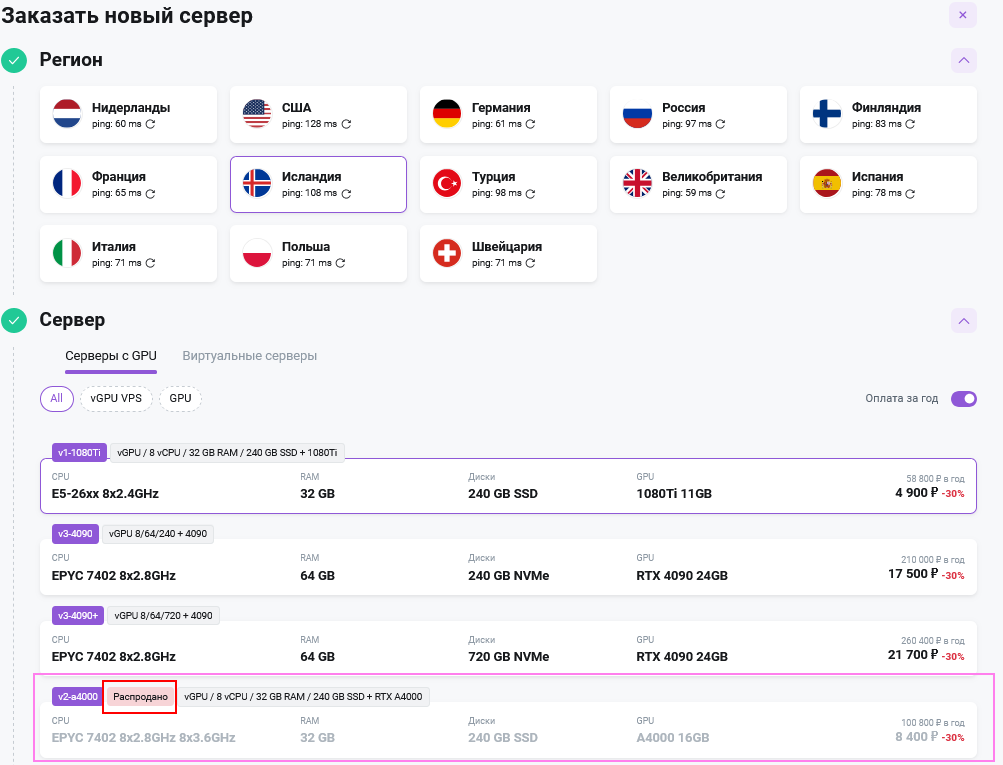Click the Switzerland flag icon
Screen dimensions: 1003x765
[x=446, y=253]
